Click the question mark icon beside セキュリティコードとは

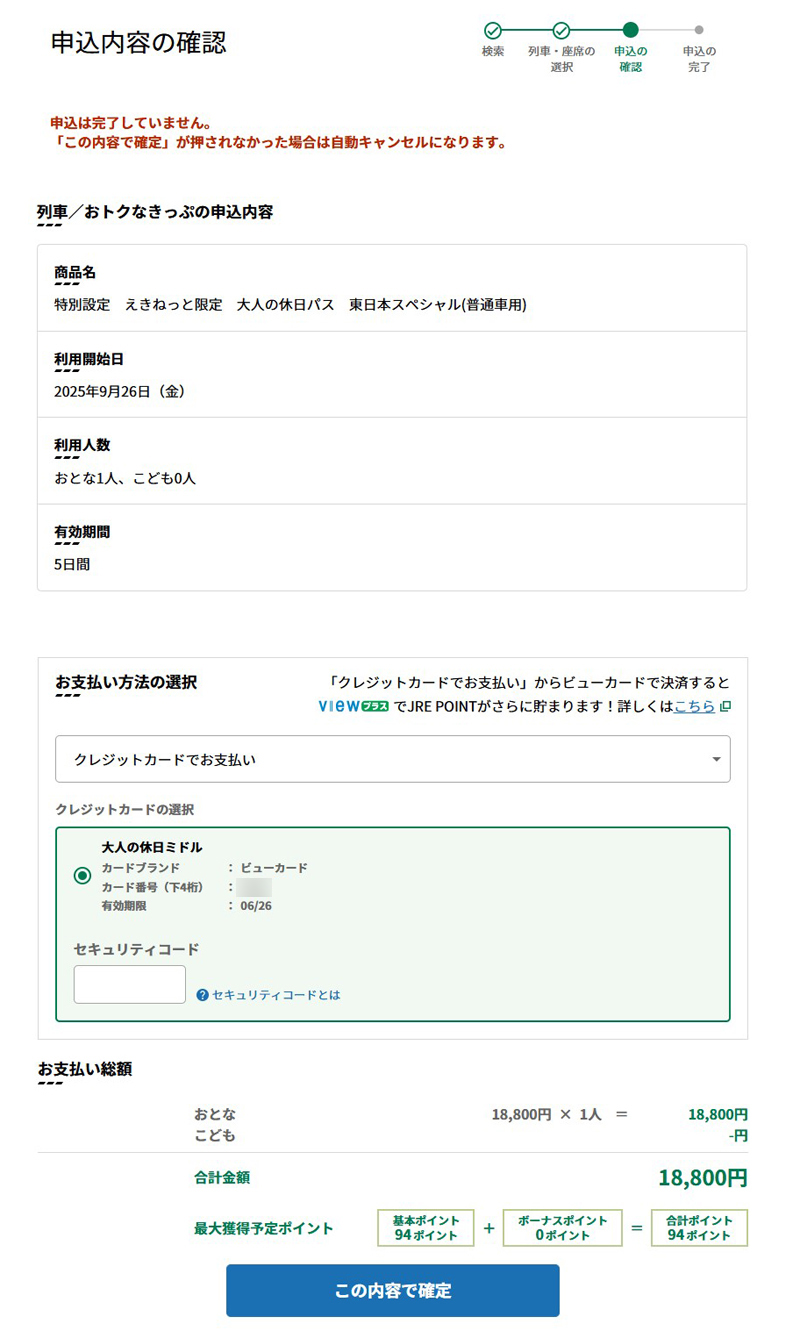tap(203, 995)
